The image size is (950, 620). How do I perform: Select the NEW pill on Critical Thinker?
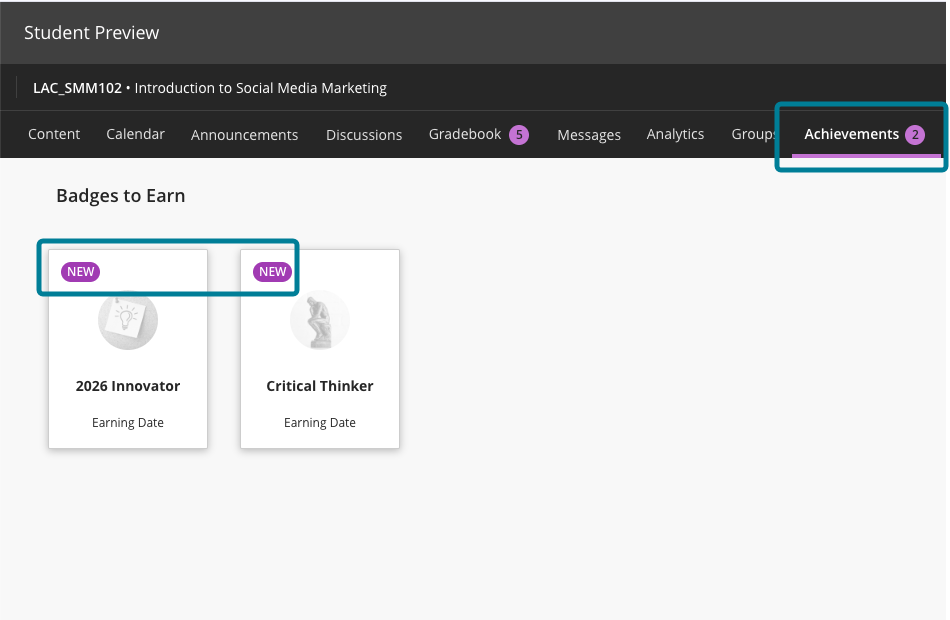(270, 271)
